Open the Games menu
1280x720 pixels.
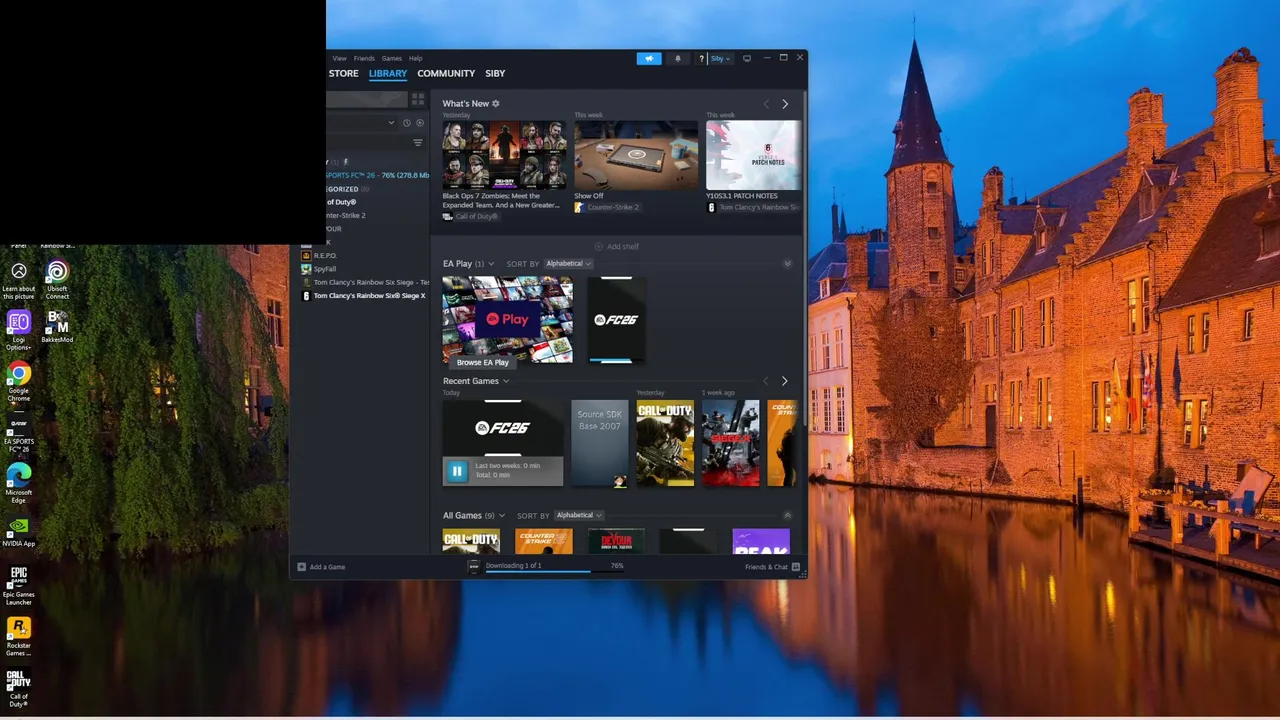point(392,58)
